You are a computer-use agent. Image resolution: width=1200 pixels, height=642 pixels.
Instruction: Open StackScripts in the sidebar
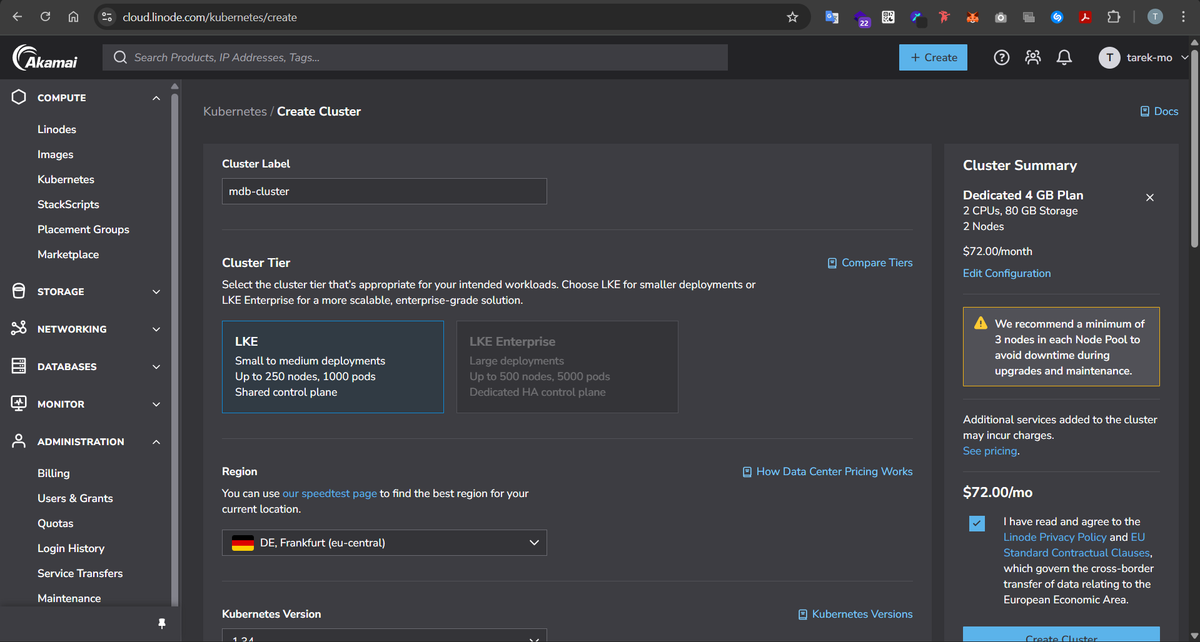point(68,205)
